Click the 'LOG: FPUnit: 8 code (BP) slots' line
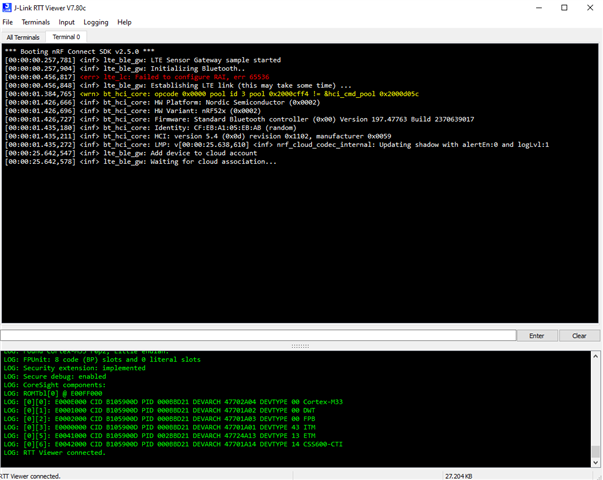The width and height of the screenshot is (603, 480). (x=102, y=360)
